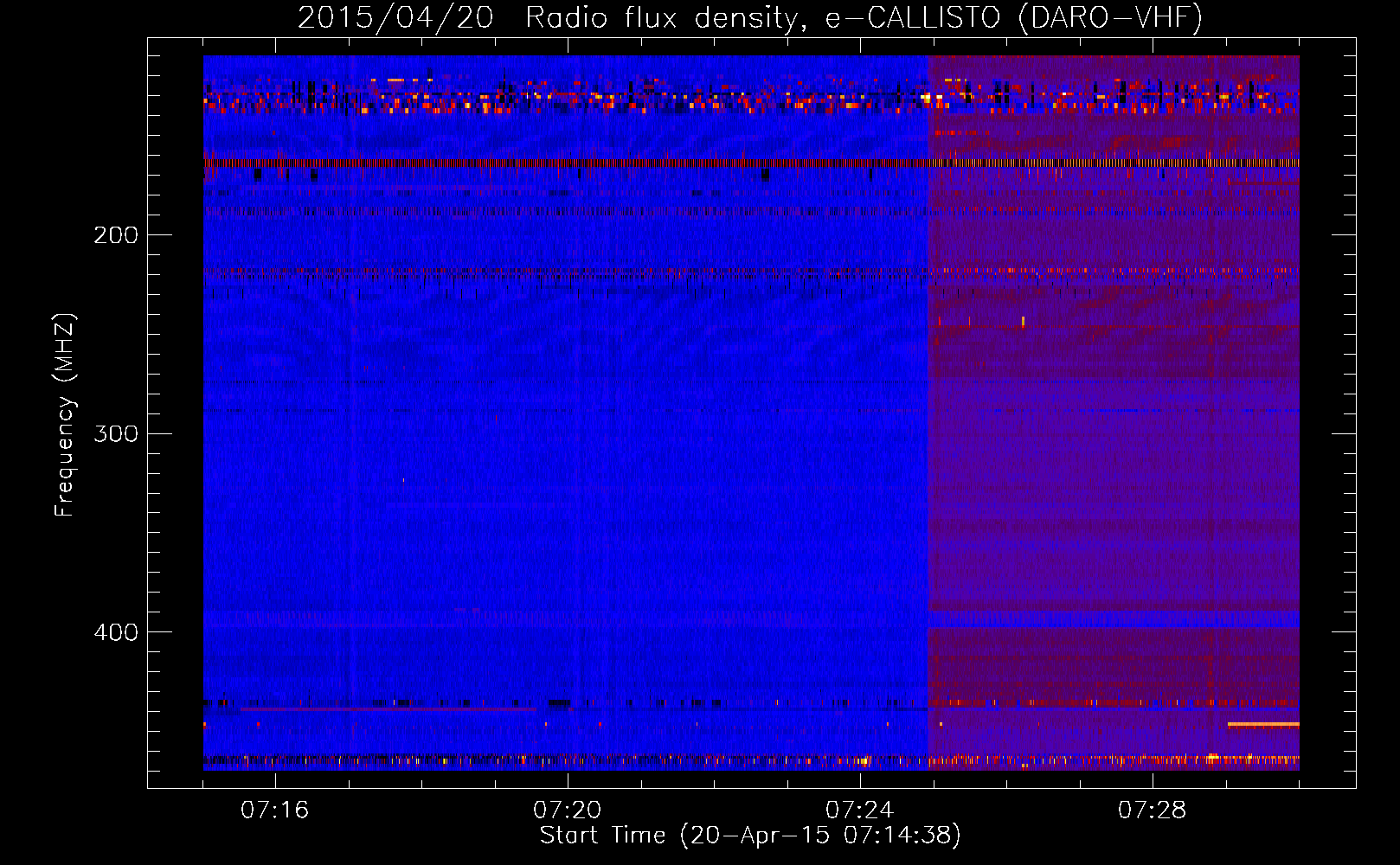This screenshot has height=865, width=1400.
Task: Click the 07:28 time tick label
Action: pyautogui.click(x=1153, y=811)
